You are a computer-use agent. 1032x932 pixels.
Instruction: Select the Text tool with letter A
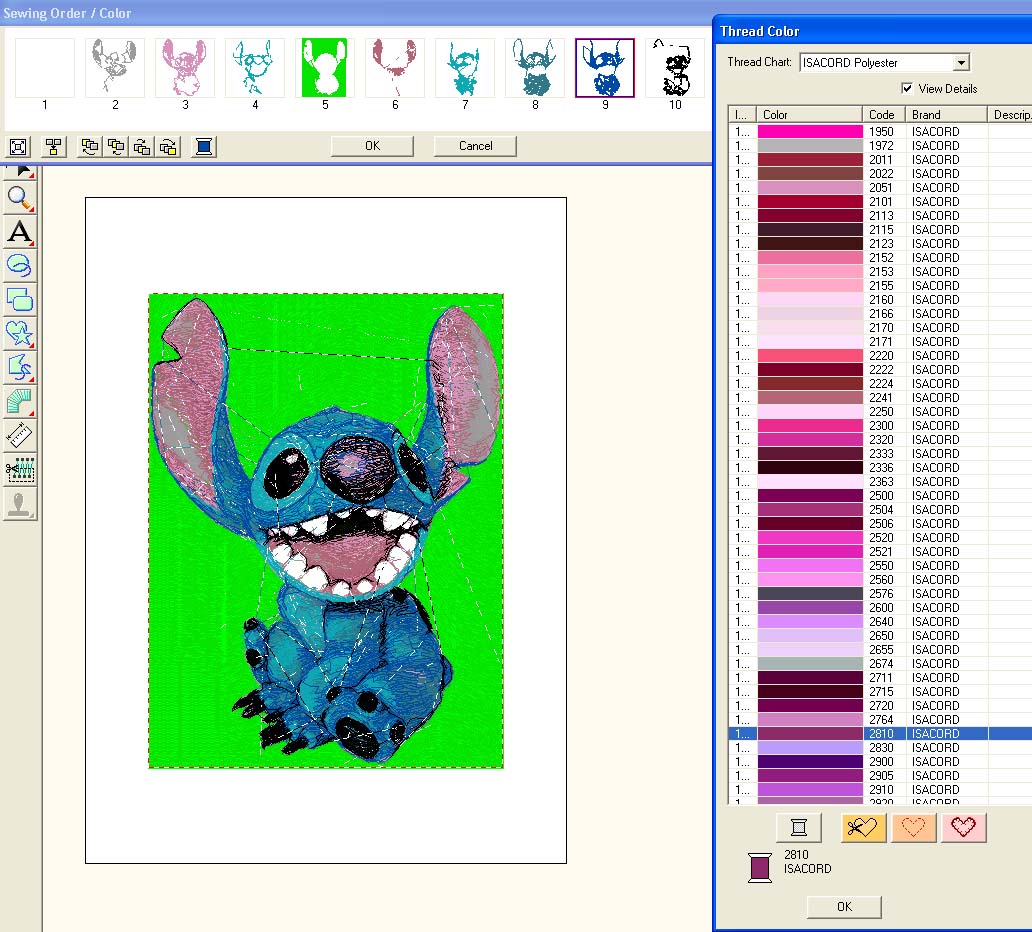(x=20, y=232)
